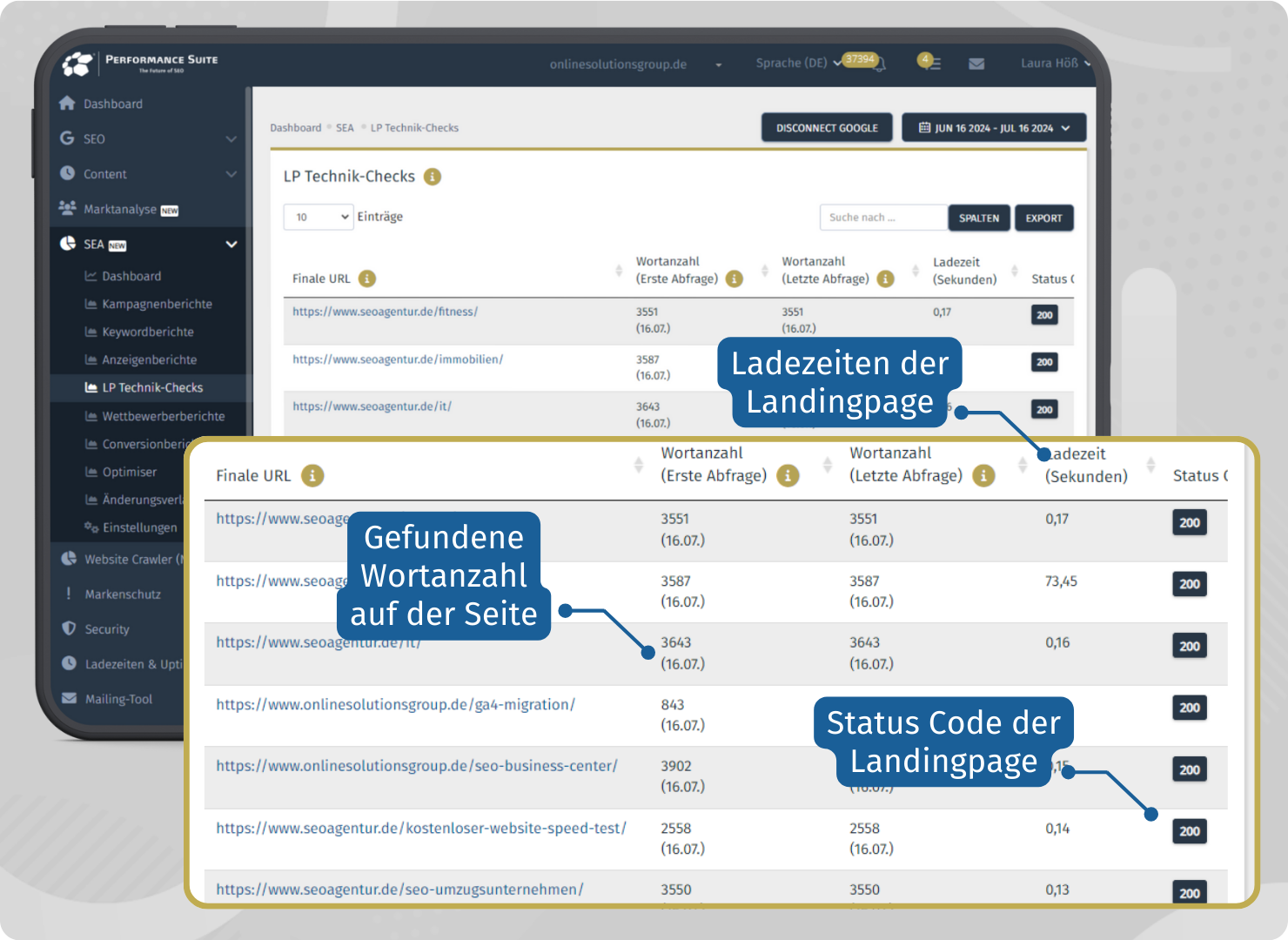Open Anzeigenberichte under SEA
Screen dimensions: 1288x940
tap(150, 359)
